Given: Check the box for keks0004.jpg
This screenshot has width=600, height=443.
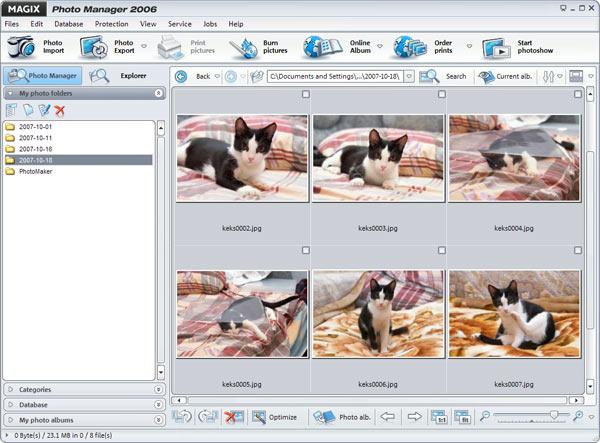Looking at the screenshot, I should click(x=578, y=94).
